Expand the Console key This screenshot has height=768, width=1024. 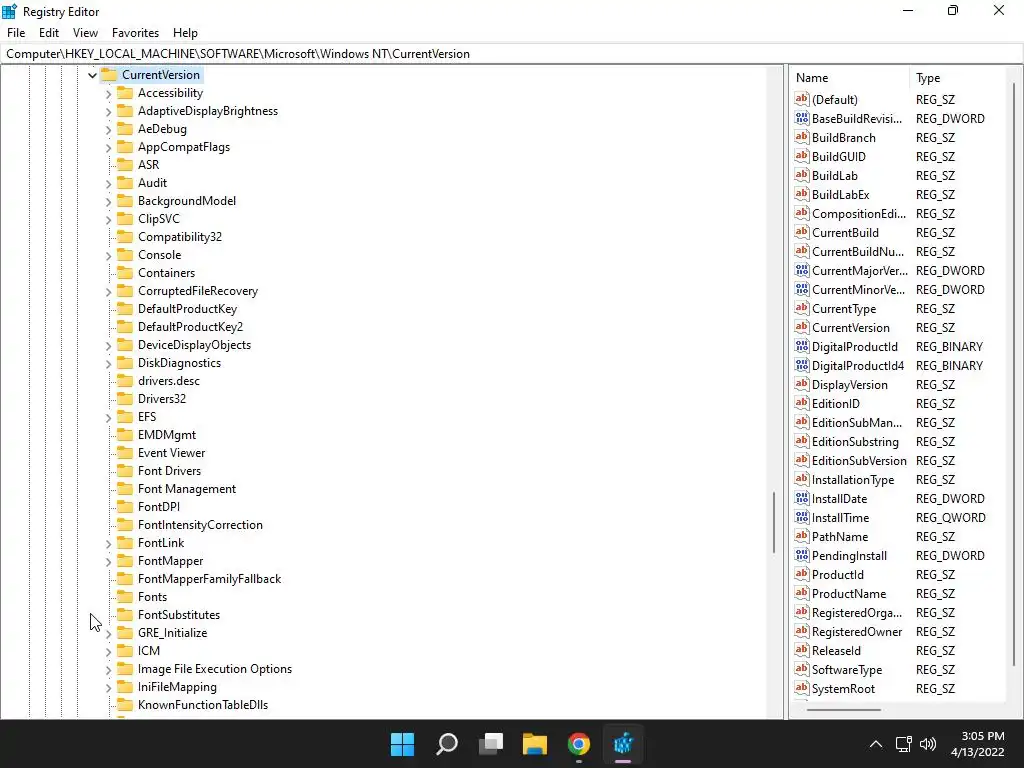[x=108, y=255]
